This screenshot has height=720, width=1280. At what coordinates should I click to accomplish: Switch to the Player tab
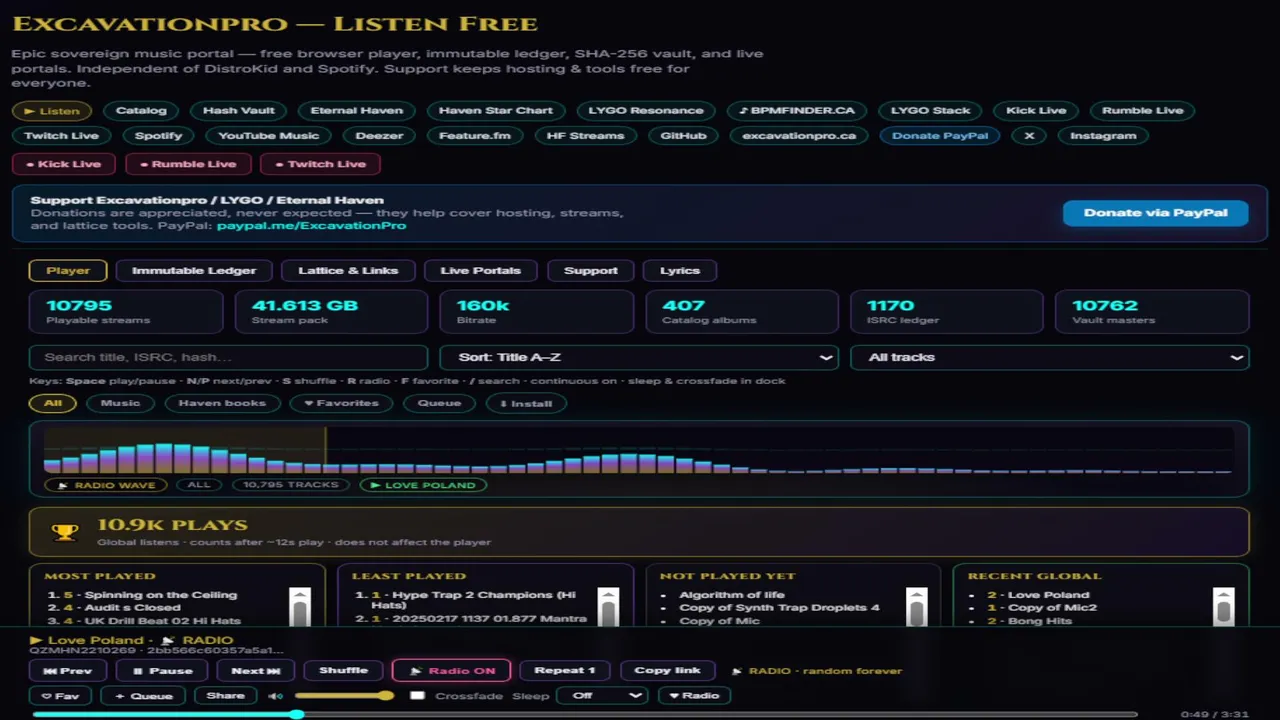(x=68, y=270)
